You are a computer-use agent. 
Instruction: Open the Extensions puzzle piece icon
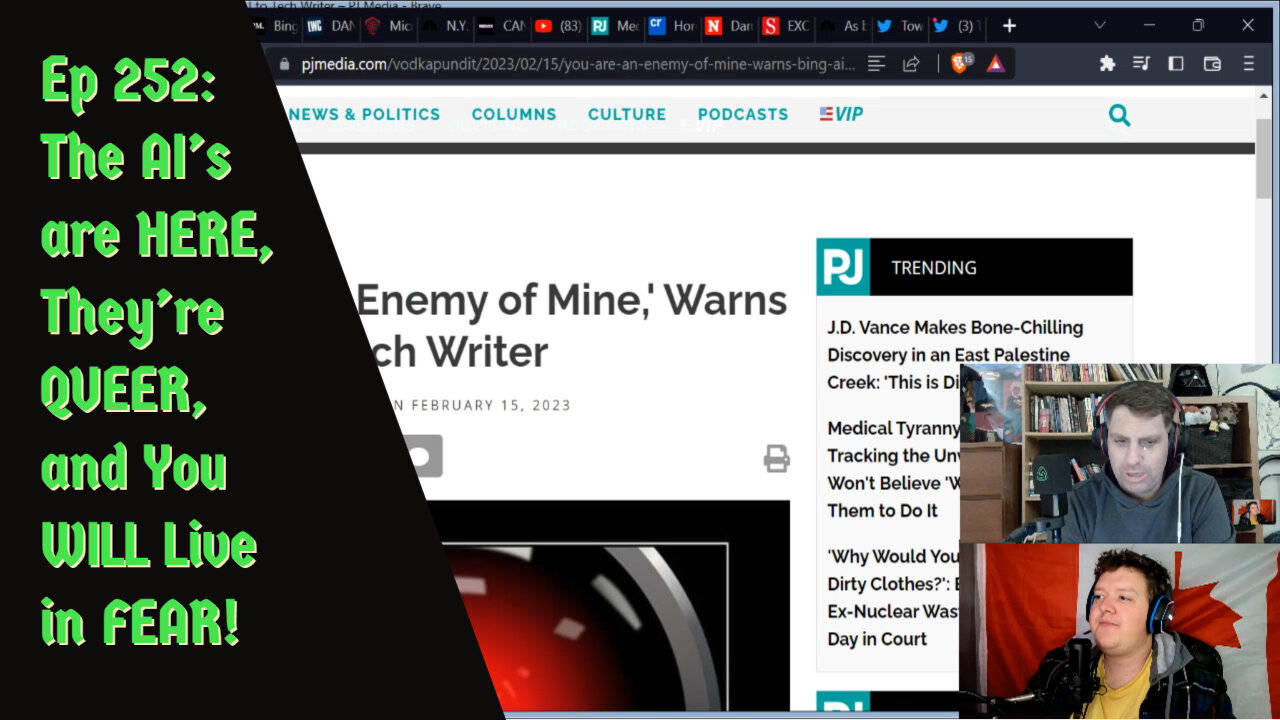1107,64
